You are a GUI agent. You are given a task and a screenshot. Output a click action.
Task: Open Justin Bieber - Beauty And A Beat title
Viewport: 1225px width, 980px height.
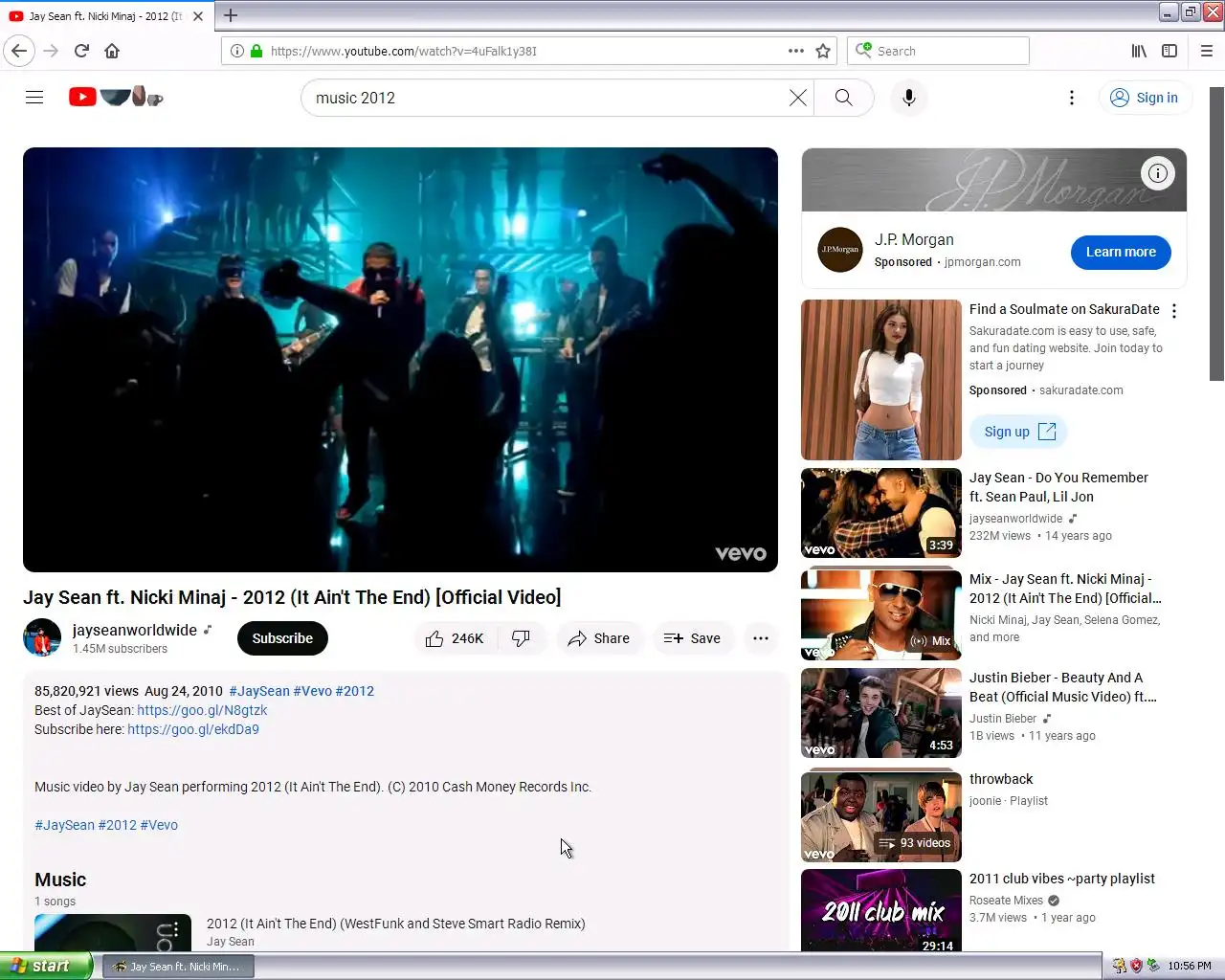pos(1062,687)
